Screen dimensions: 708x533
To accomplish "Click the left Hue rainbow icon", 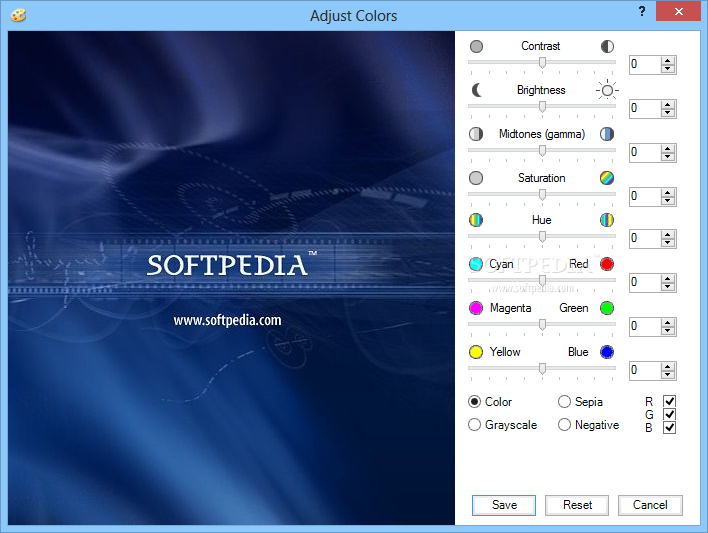I will [x=476, y=220].
